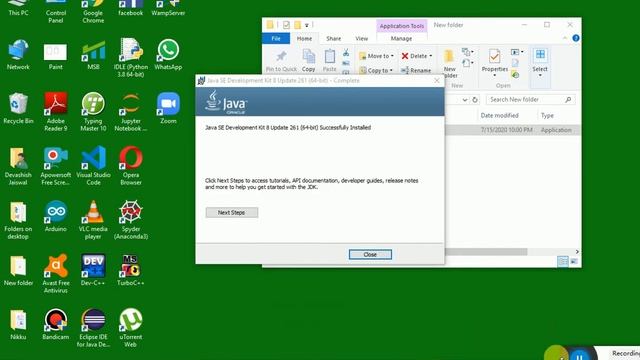Click the New folder ribbon button
Image resolution: width=640 pixels, height=360 pixels.
coord(450,64)
